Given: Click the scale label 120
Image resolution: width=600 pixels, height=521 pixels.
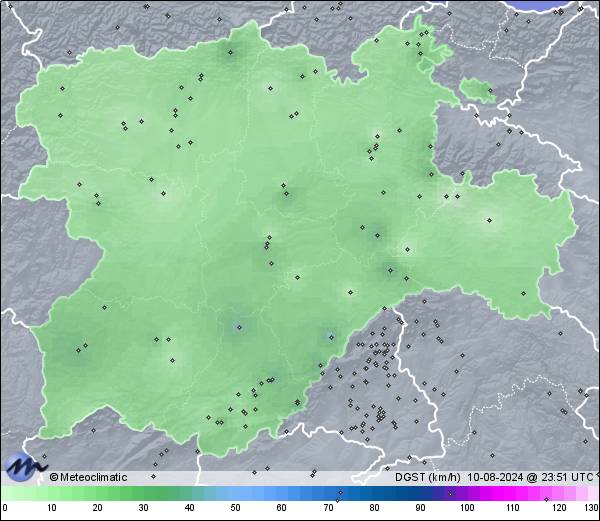Looking at the screenshot, I should click(x=559, y=508).
